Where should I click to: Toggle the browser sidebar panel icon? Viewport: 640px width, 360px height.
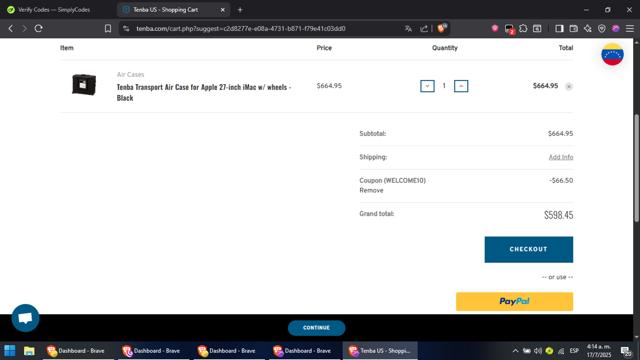pyautogui.click(x=559, y=28)
